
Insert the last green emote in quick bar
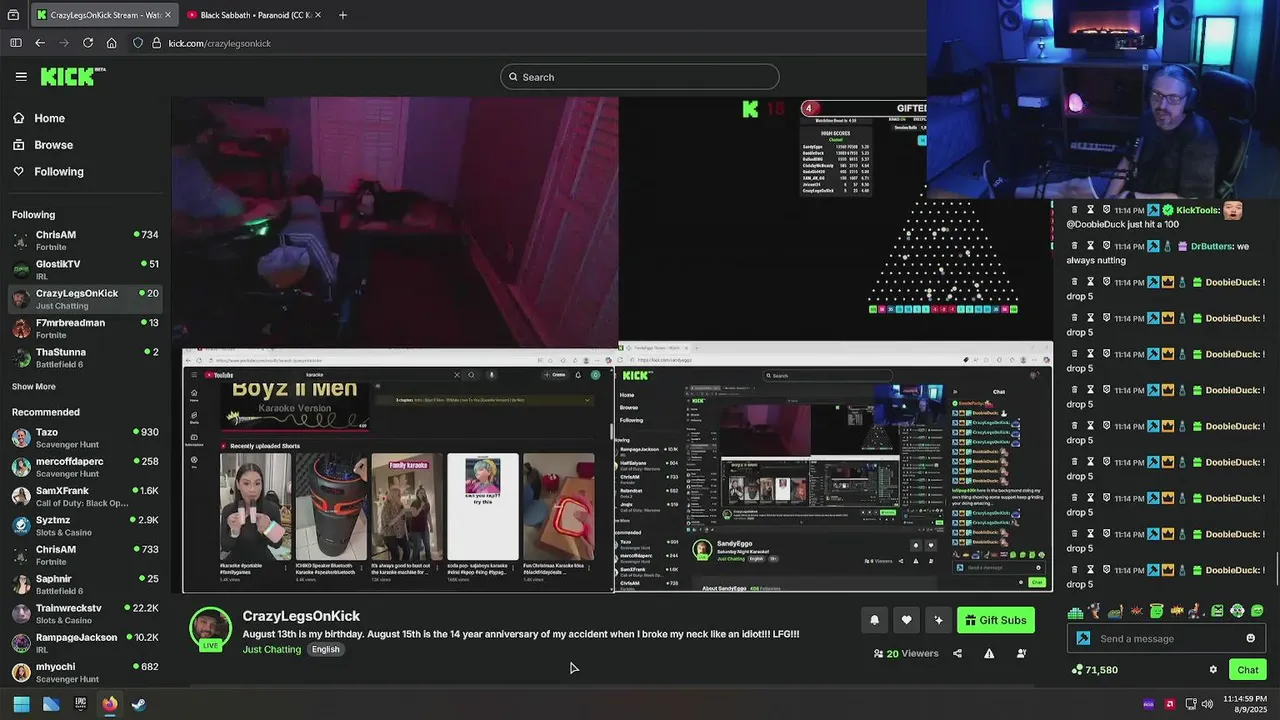pyautogui.click(x=1257, y=611)
